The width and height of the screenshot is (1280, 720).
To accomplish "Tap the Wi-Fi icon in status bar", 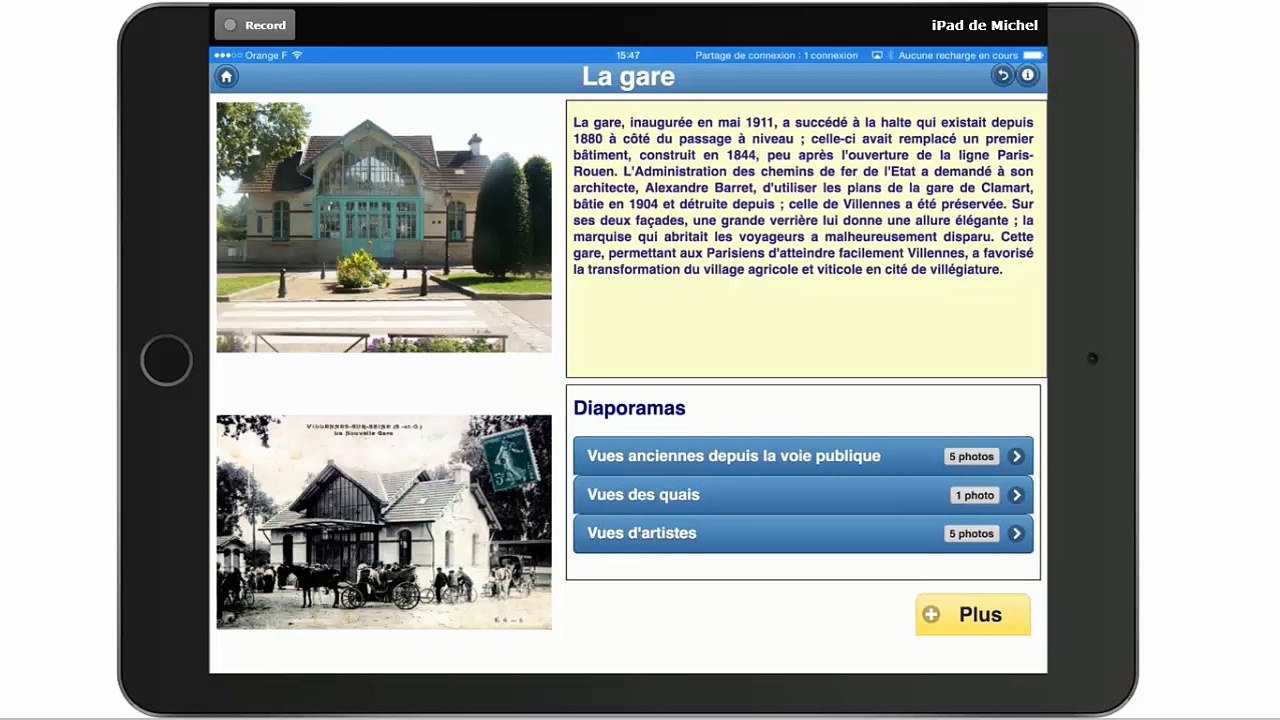I will [x=297, y=55].
